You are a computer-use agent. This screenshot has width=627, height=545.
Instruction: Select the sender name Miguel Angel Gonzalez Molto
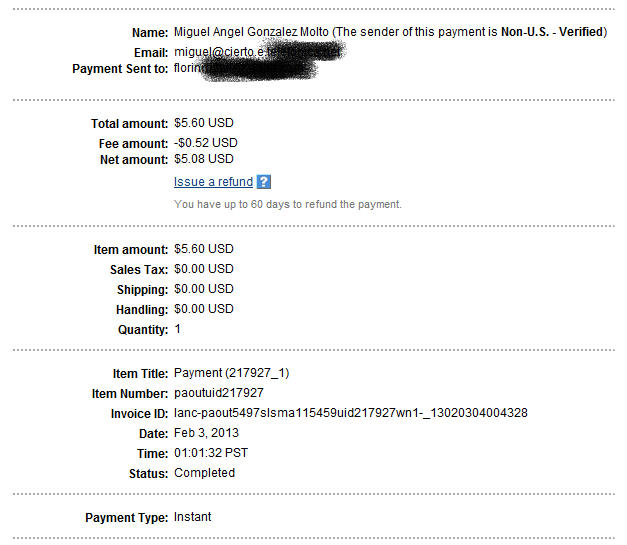[254, 32]
